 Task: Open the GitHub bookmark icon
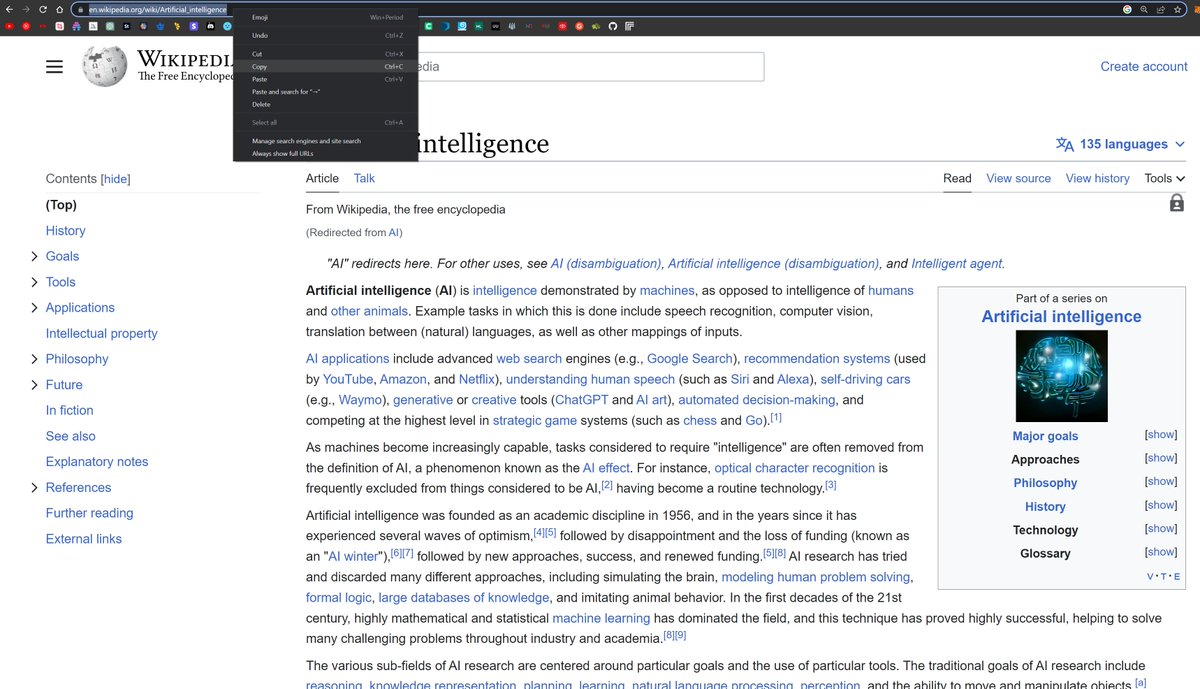point(613,26)
